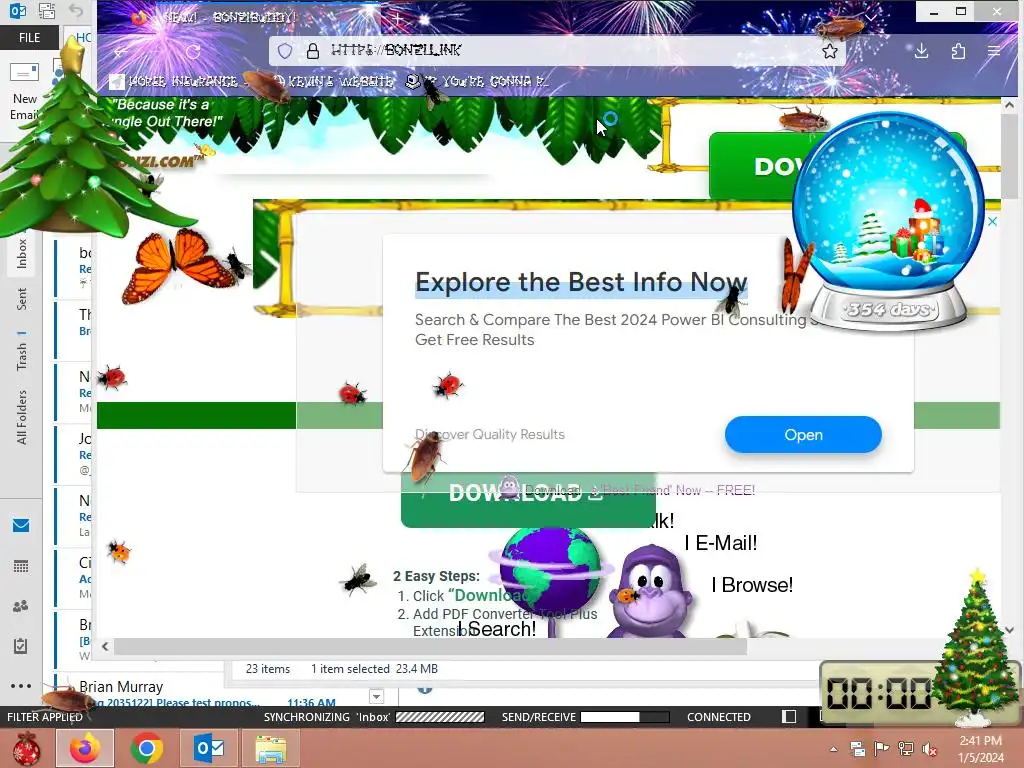Open Firefox downloads panel
1024x768 pixels.
coord(921,51)
